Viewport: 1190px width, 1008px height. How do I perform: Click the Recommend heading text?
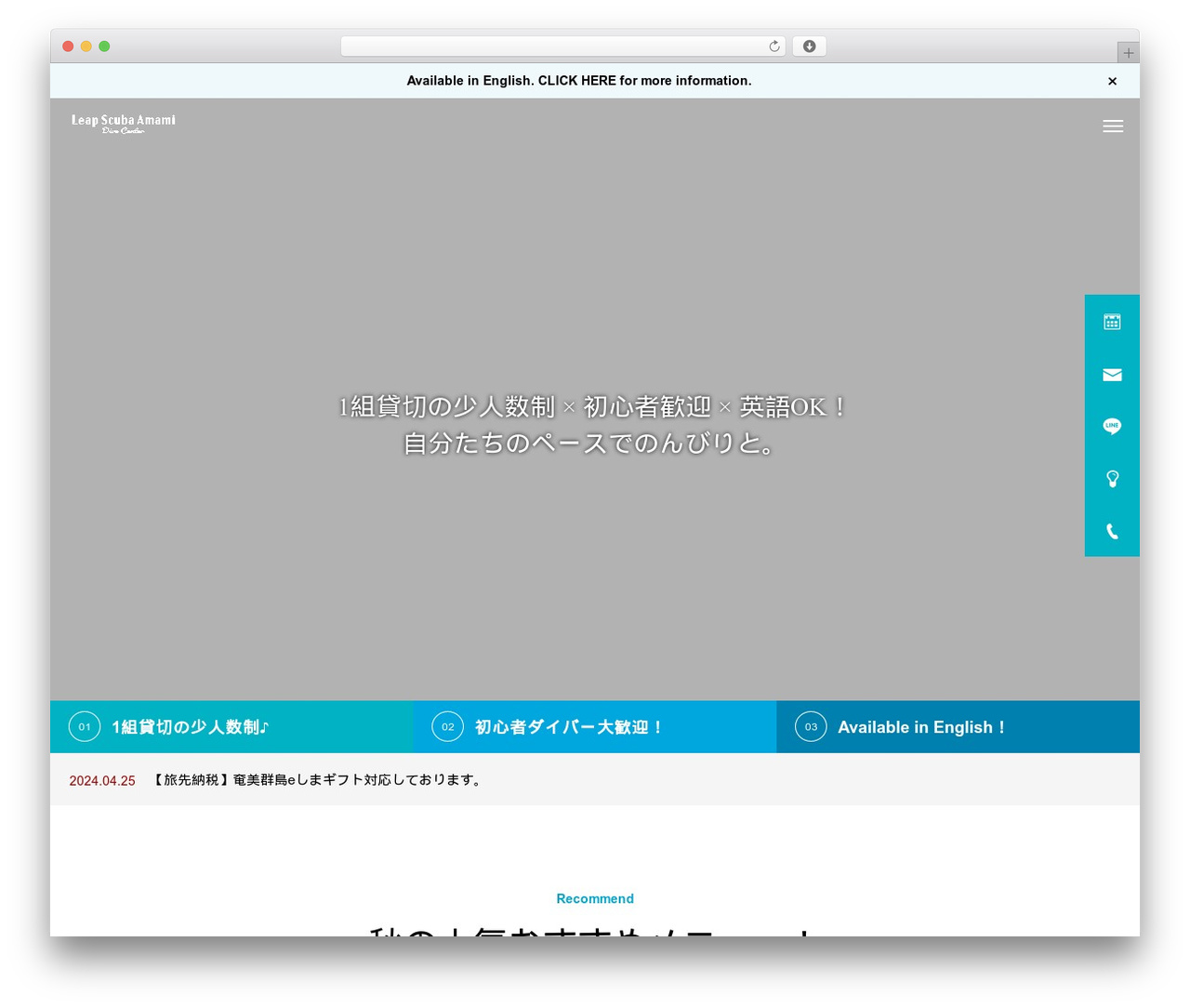click(x=595, y=898)
